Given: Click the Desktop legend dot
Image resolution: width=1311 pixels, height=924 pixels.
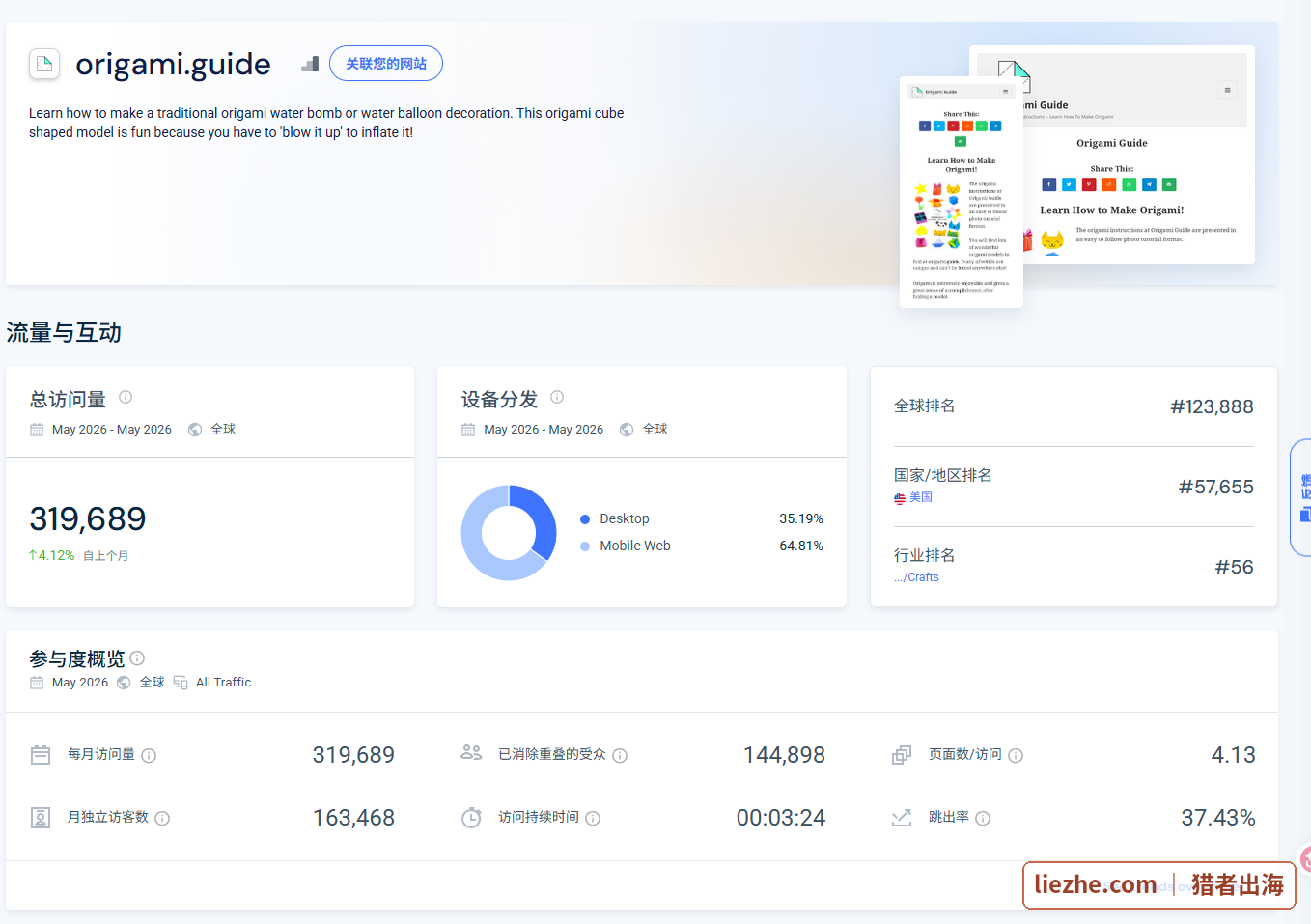Looking at the screenshot, I should tap(585, 519).
